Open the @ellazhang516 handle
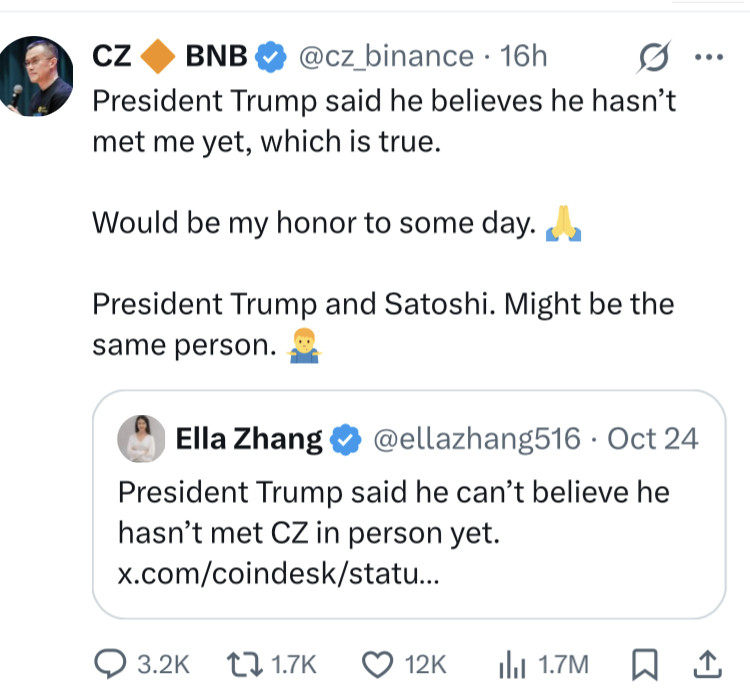This screenshot has width=750, height=695. point(476,438)
